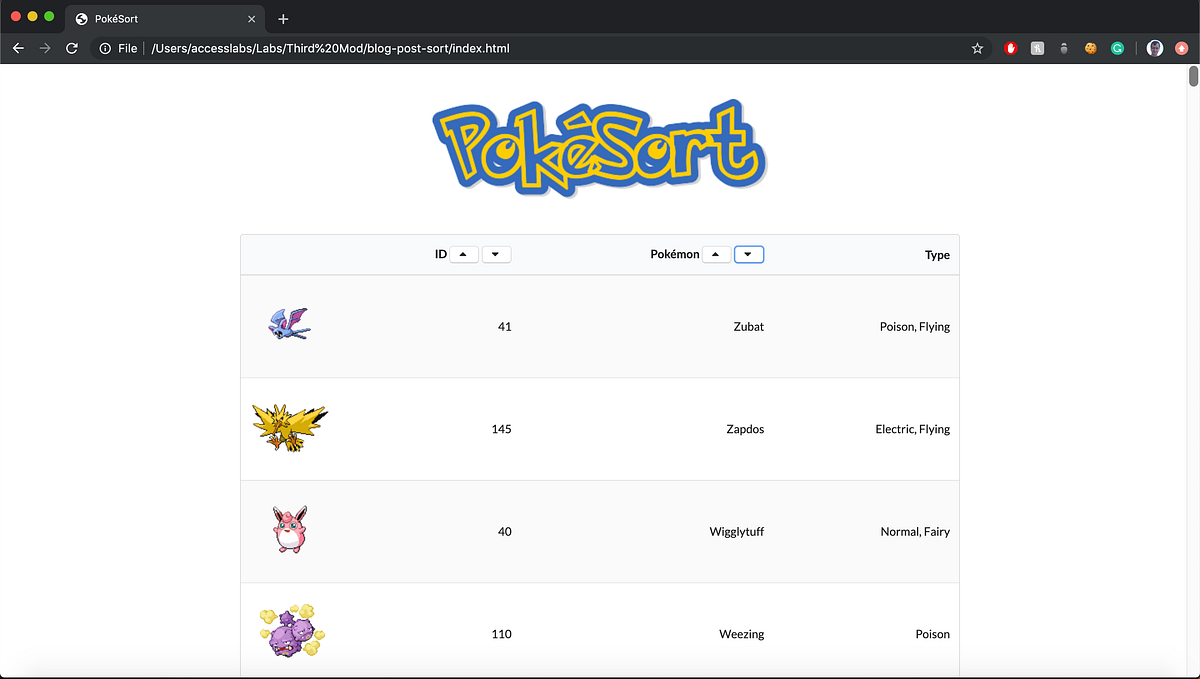The width and height of the screenshot is (1200, 679).
Task: Sort IDs in descending order
Action: point(496,254)
